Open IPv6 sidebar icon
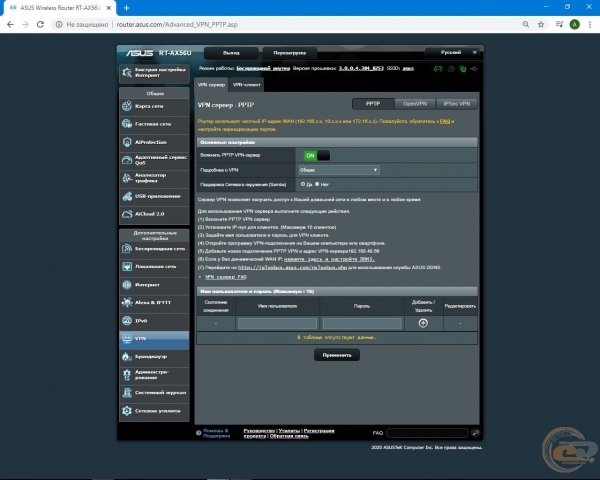Image resolution: width=600 pixels, height=480 pixels. pyautogui.click(x=127, y=321)
